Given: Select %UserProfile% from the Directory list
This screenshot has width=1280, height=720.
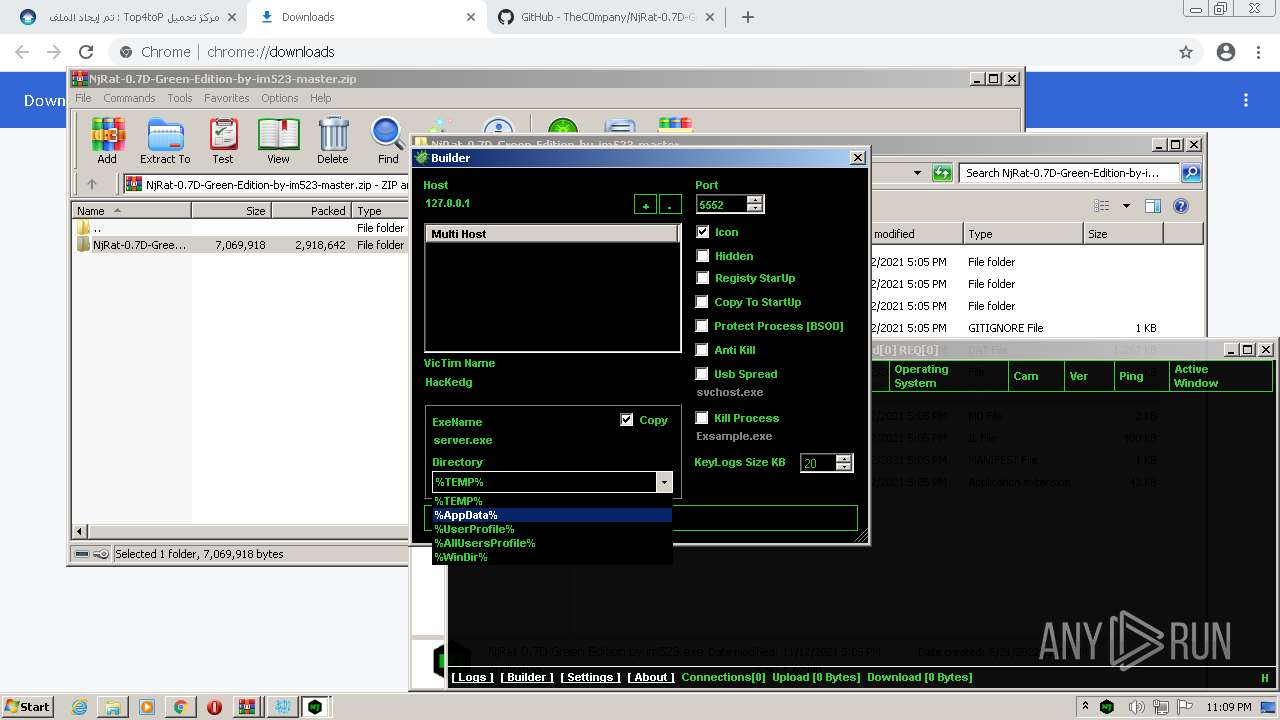Looking at the screenshot, I should (x=552, y=529).
